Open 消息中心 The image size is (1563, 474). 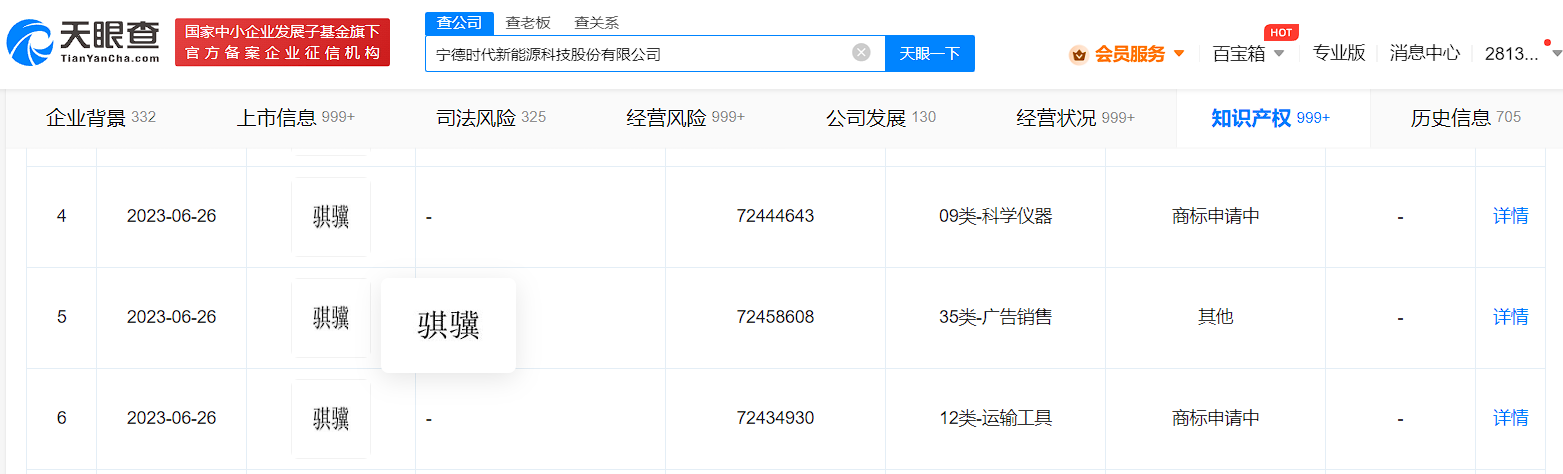point(1424,53)
